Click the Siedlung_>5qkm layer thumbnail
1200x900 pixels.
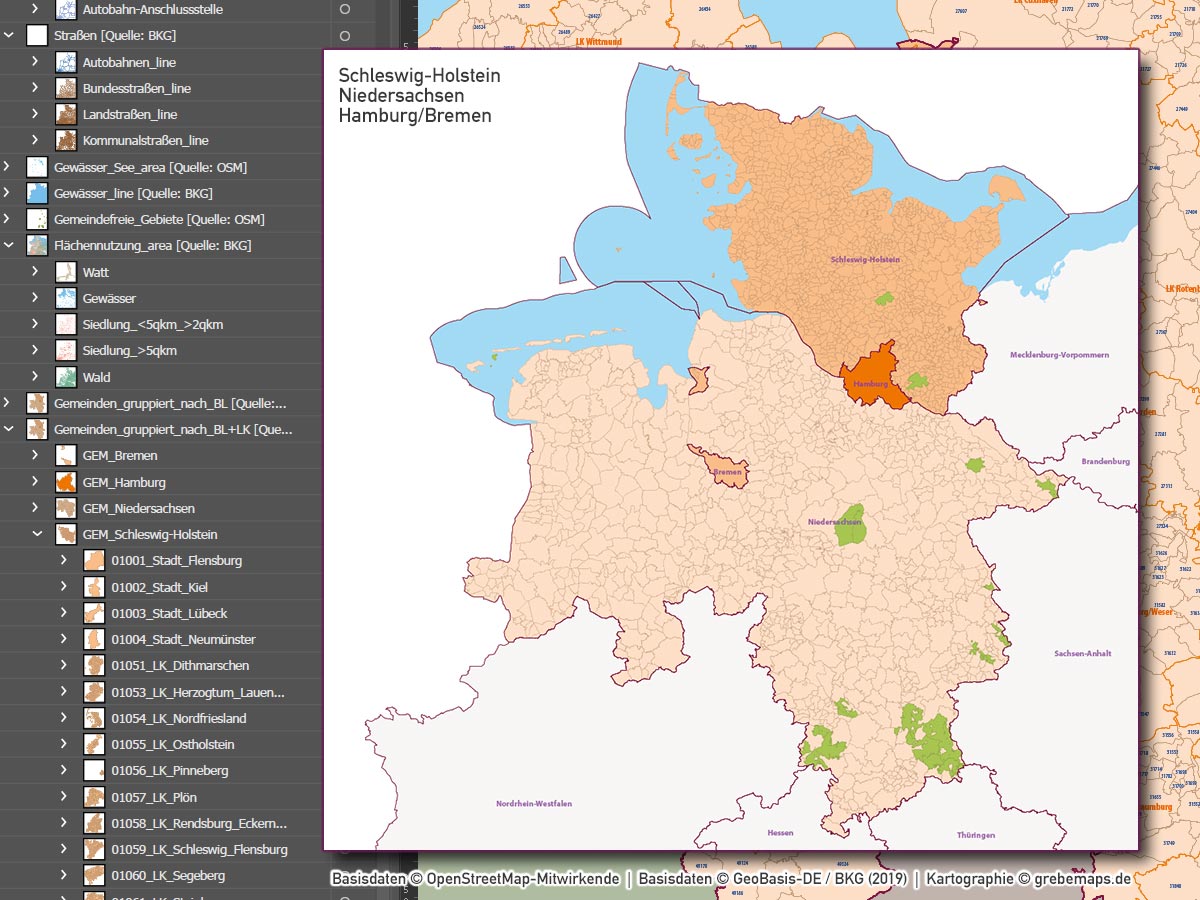(x=65, y=350)
